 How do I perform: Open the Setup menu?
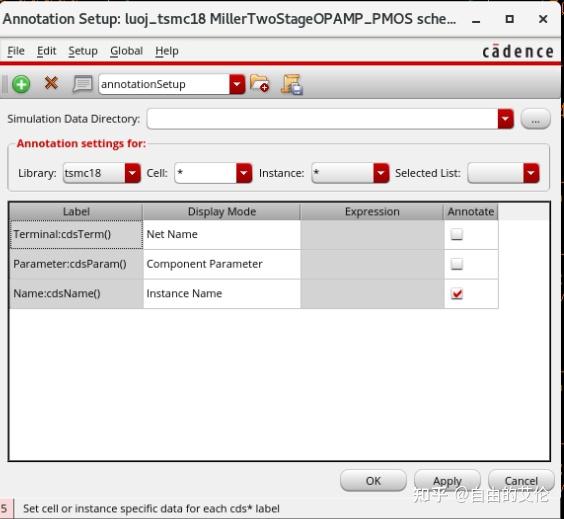[x=83, y=51]
